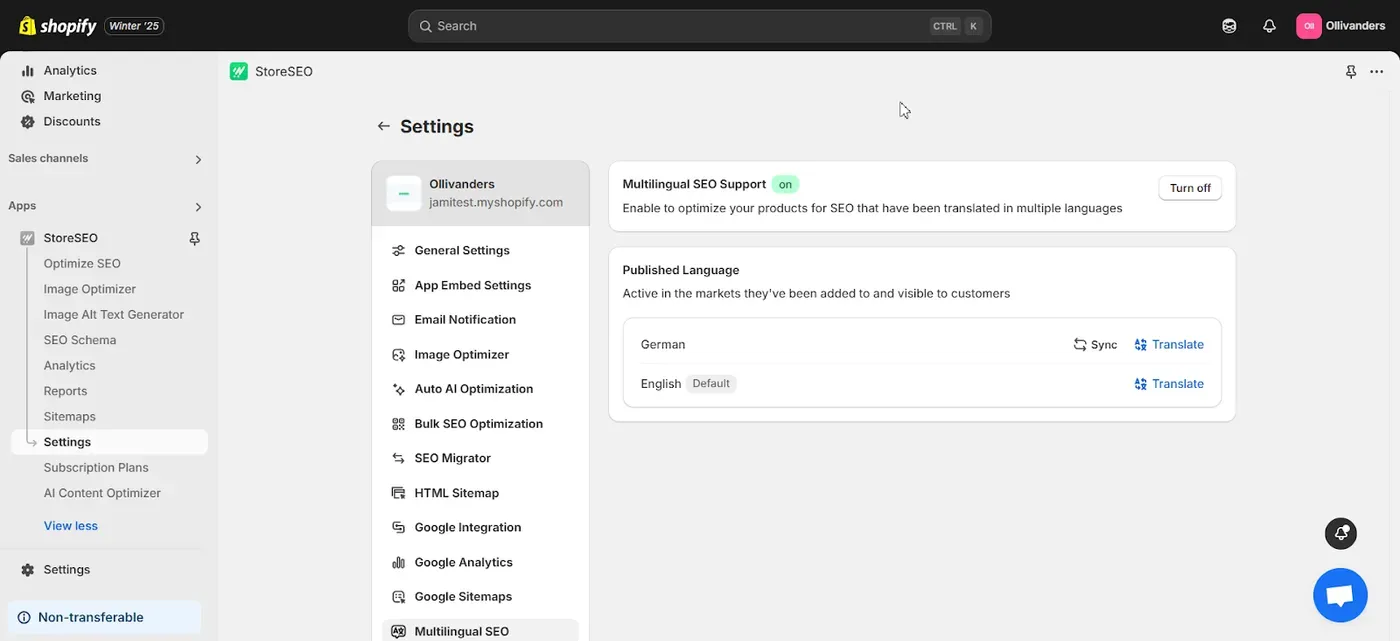Image resolution: width=1400 pixels, height=641 pixels.
Task: Open Subscription Plans page
Action: point(96,468)
